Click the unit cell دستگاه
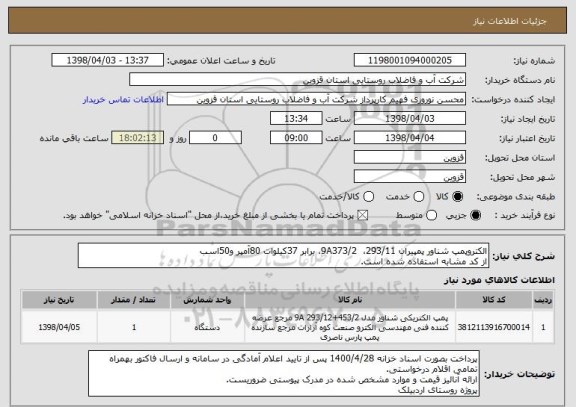This screenshot has width=576, height=407. pos(207,327)
